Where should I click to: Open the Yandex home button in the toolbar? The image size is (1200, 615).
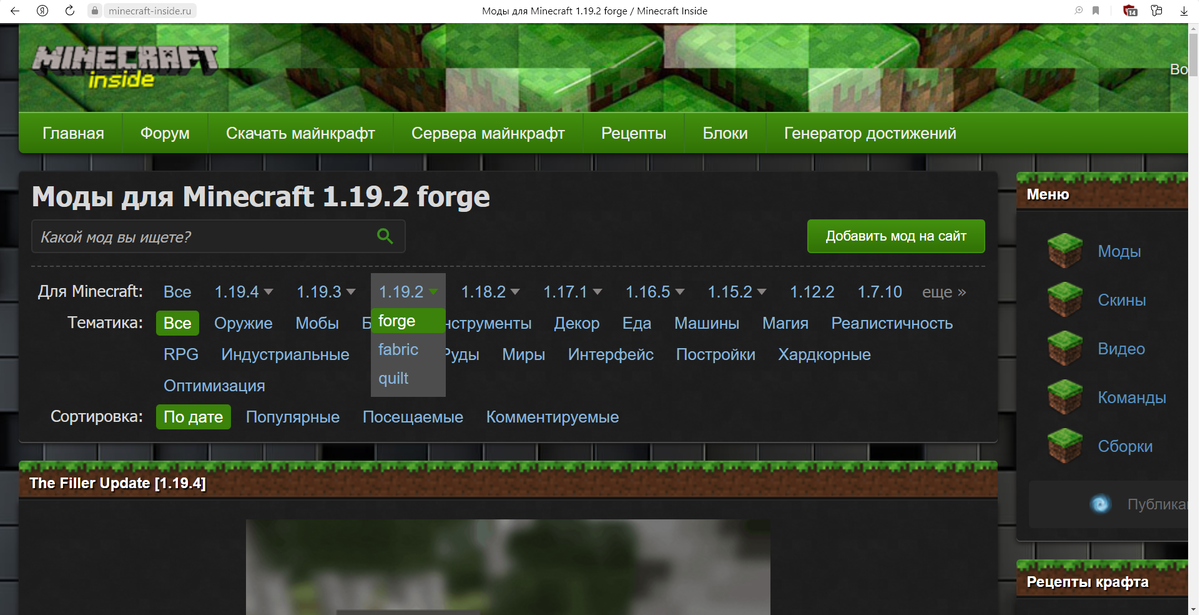pyautogui.click(x=42, y=11)
